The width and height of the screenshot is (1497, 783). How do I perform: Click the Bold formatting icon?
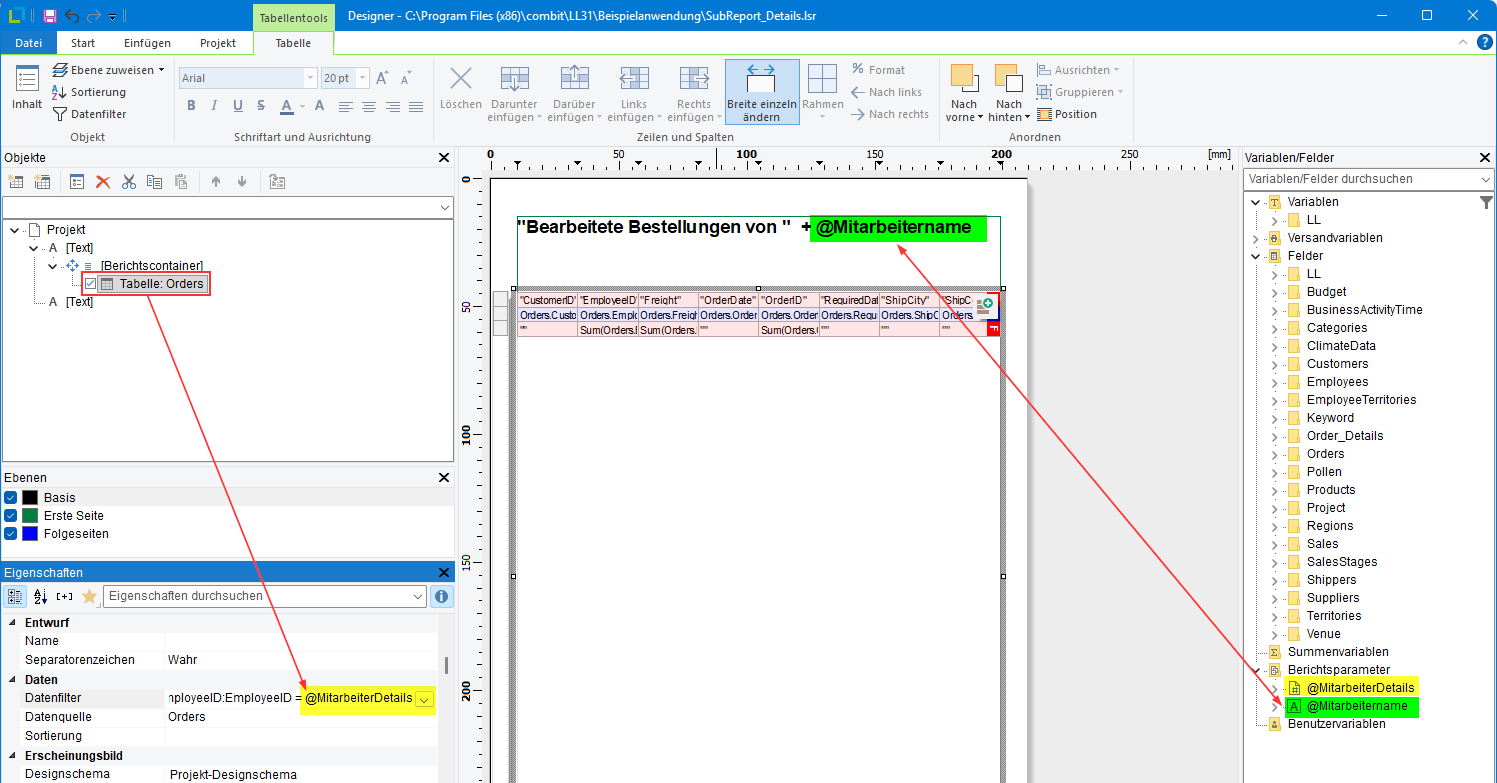click(191, 106)
